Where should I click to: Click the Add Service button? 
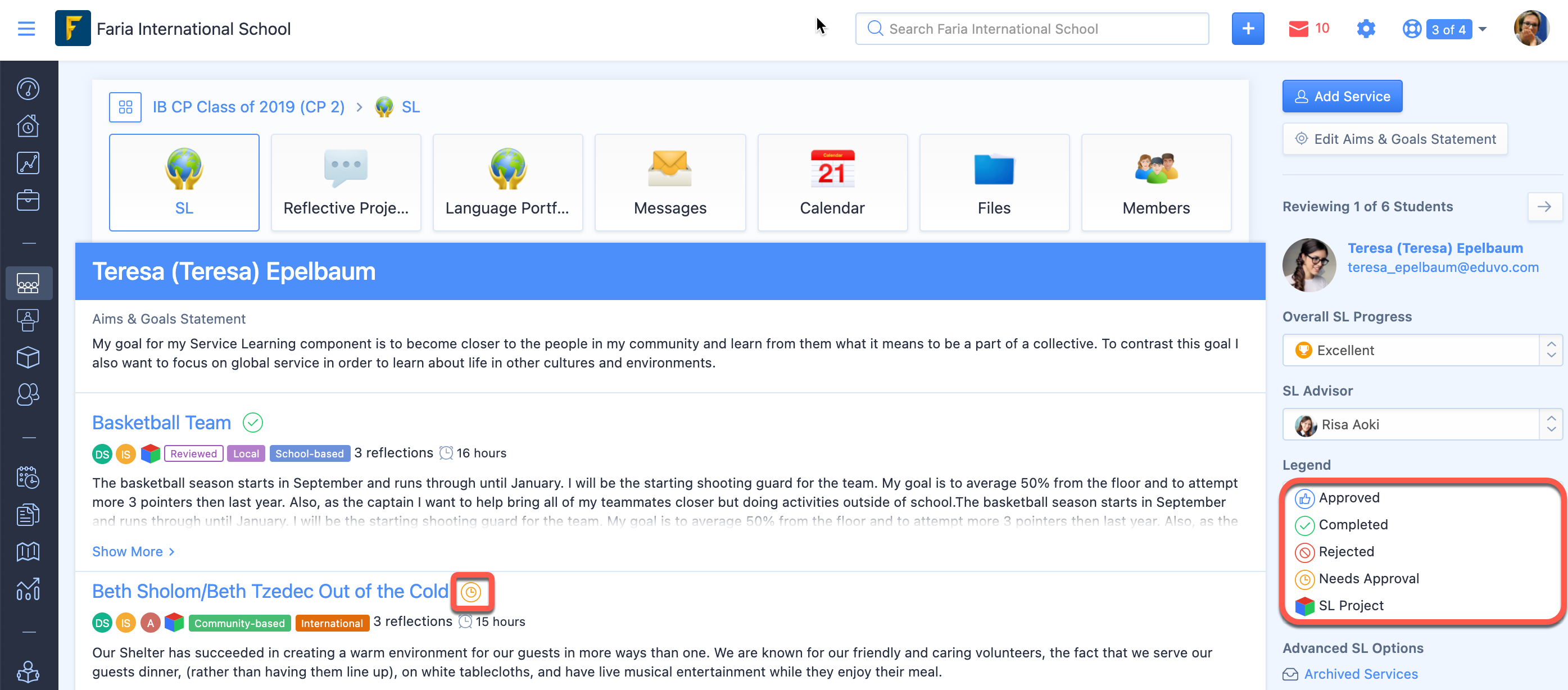click(1342, 96)
